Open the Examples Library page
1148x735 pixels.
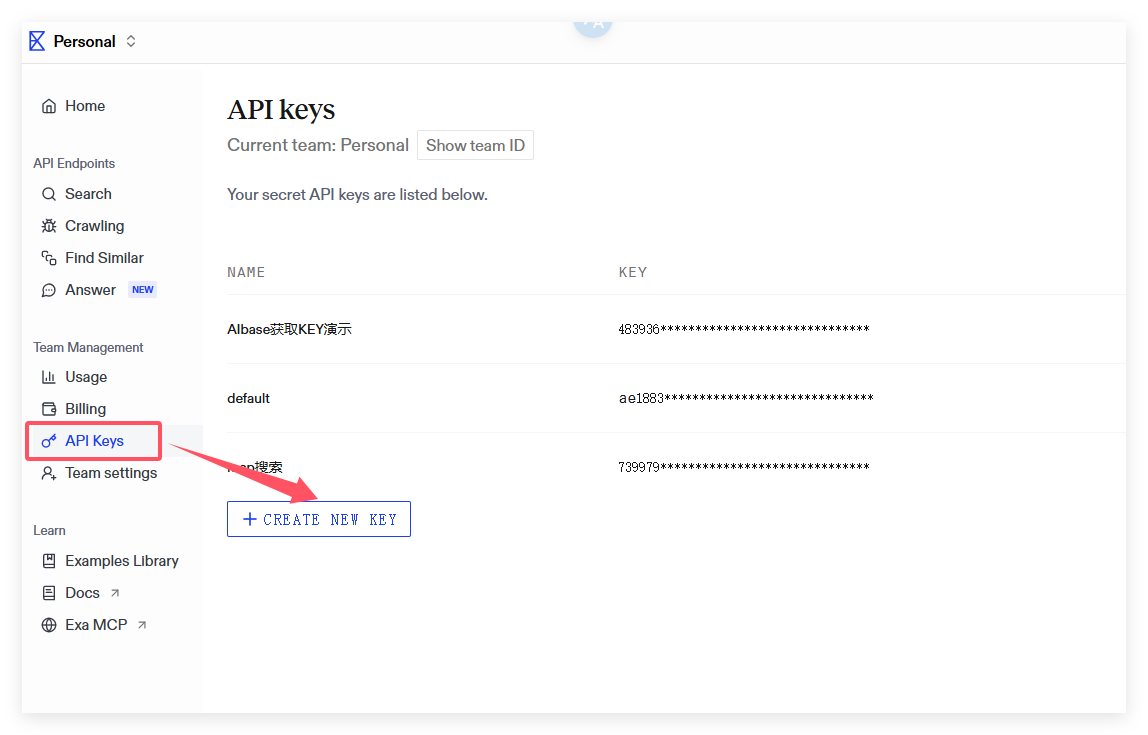click(x=121, y=561)
